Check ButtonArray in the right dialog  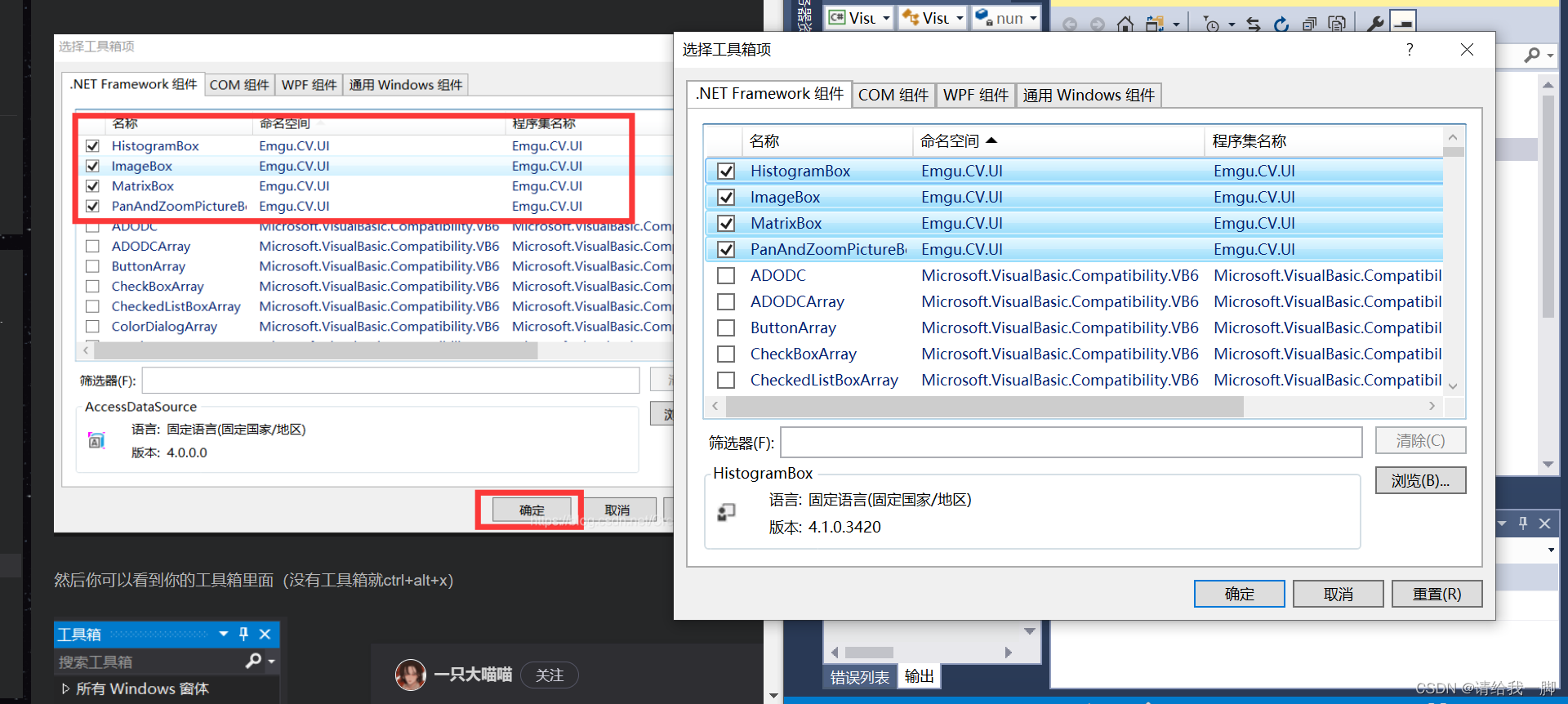(725, 327)
